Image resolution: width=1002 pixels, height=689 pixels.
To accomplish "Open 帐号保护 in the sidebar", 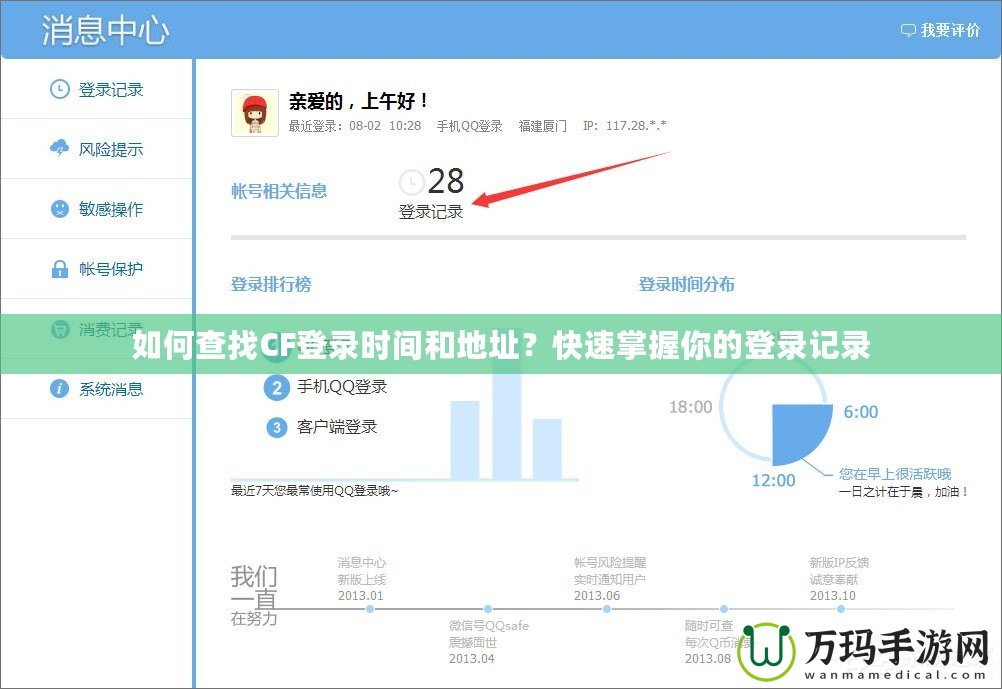I will [97, 268].
